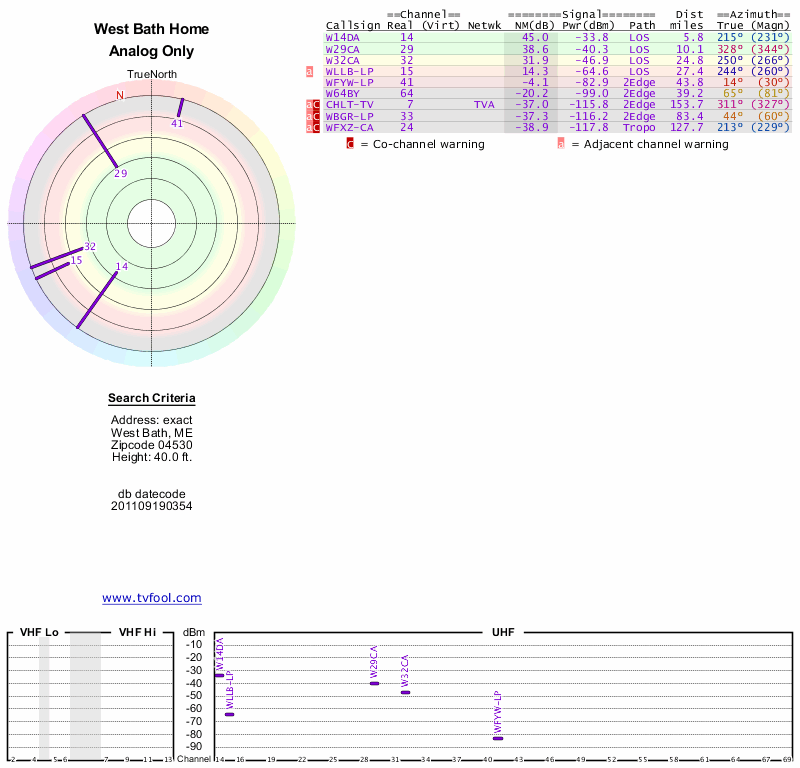Select the W14DA callsign in the table
The image size is (800, 768).
tap(342, 37)
